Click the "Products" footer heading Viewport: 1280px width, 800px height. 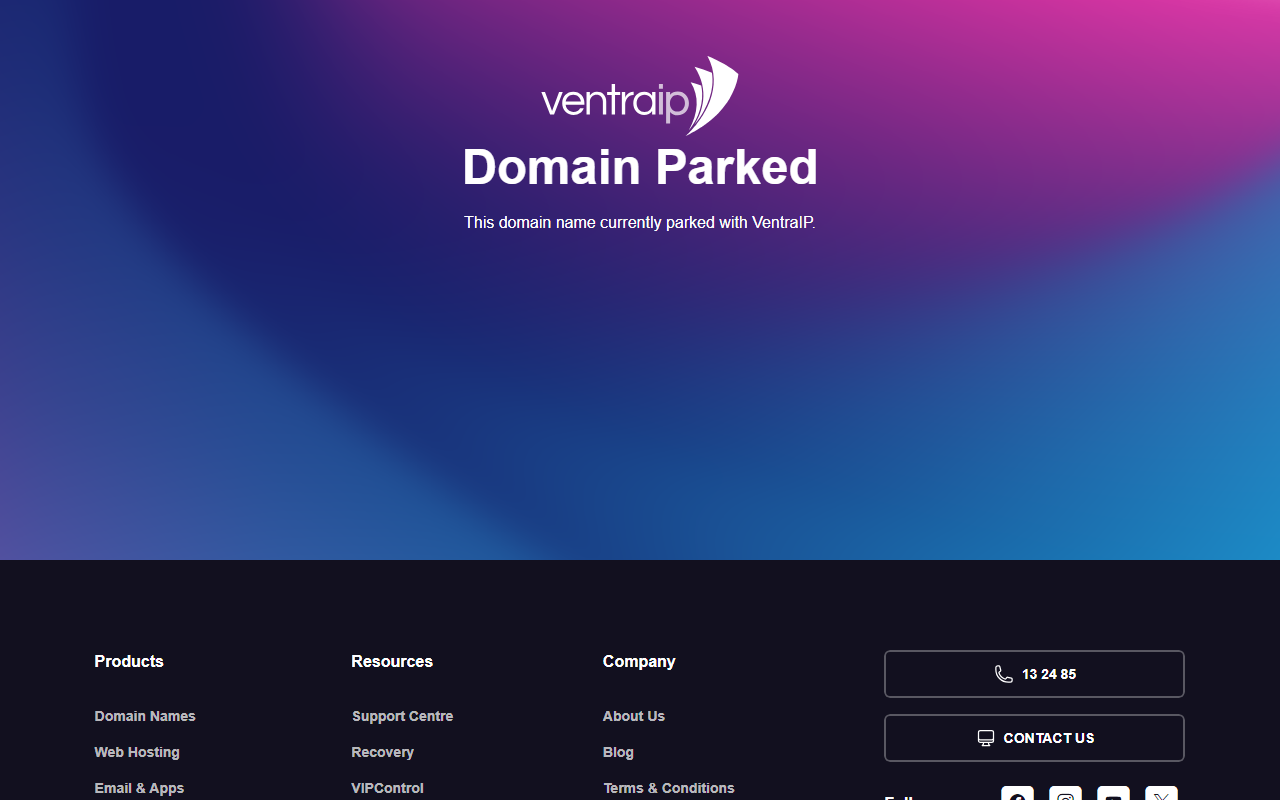click(x=129, y=661)
